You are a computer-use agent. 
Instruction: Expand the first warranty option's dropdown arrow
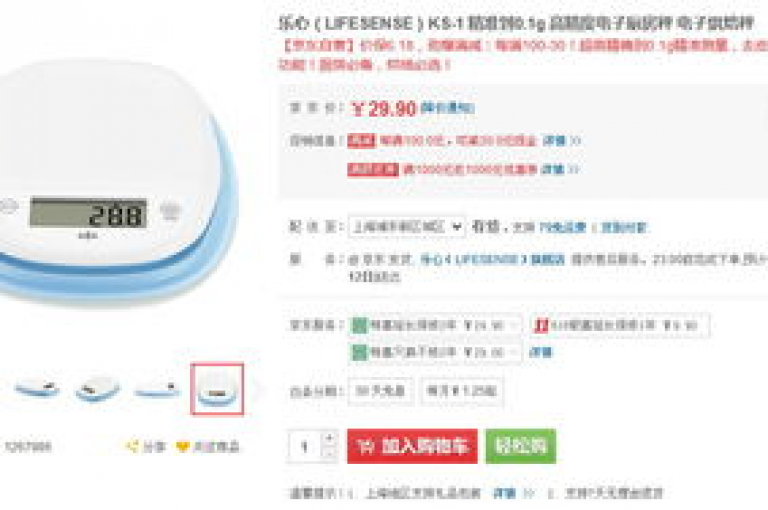(513, 325)
